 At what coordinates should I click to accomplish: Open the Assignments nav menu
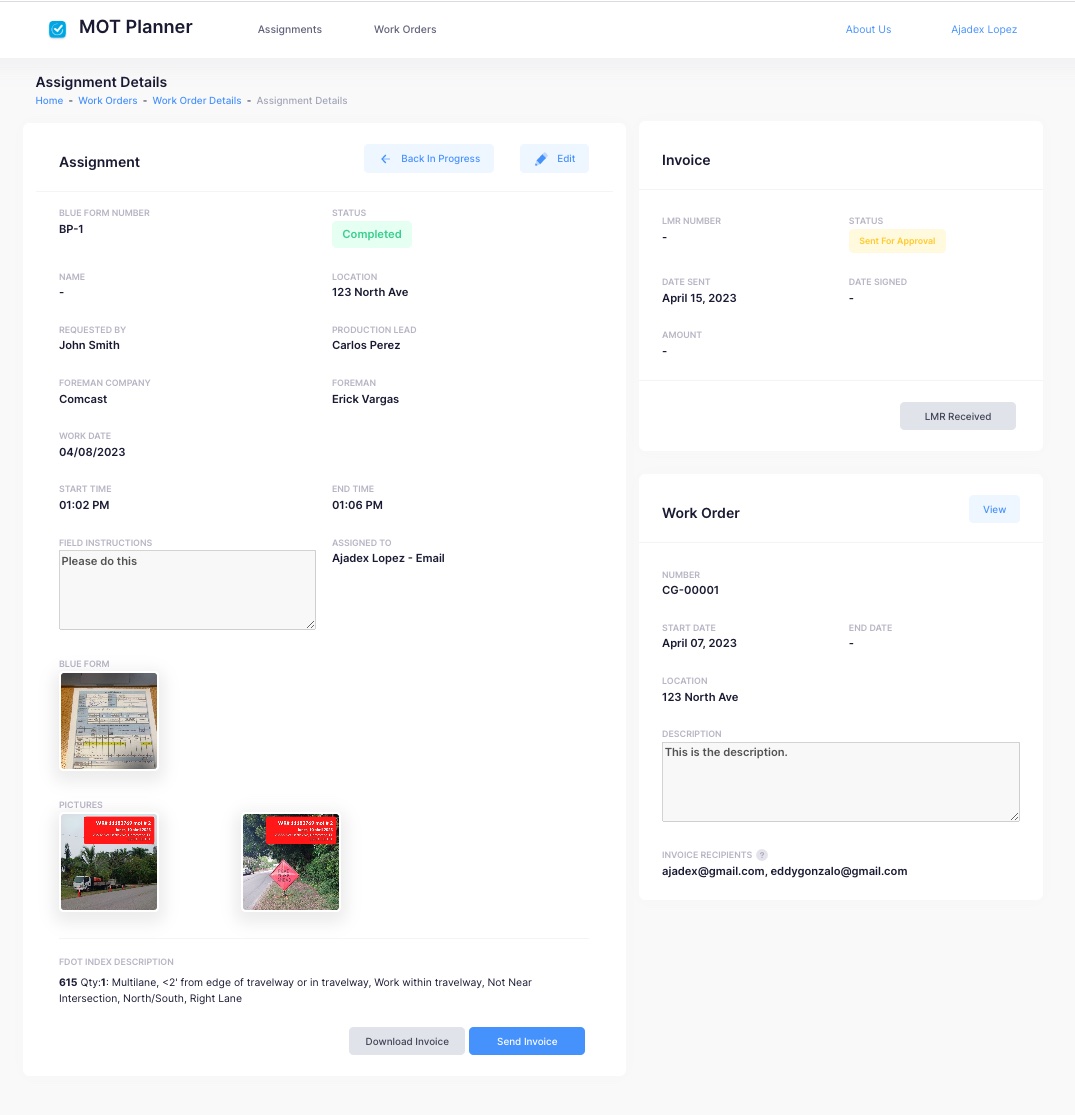click(290, 29)
